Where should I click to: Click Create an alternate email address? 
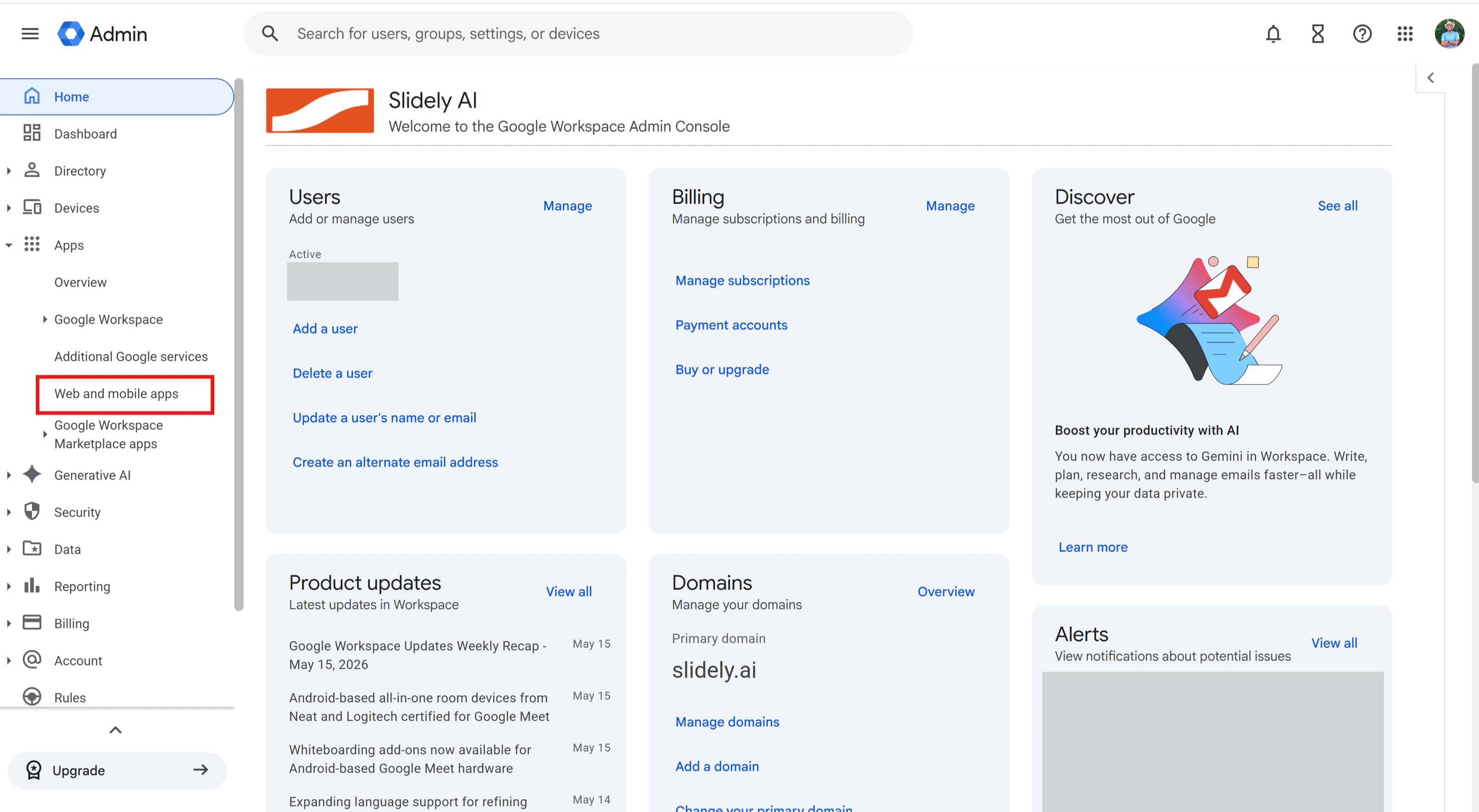click(395, 462)
